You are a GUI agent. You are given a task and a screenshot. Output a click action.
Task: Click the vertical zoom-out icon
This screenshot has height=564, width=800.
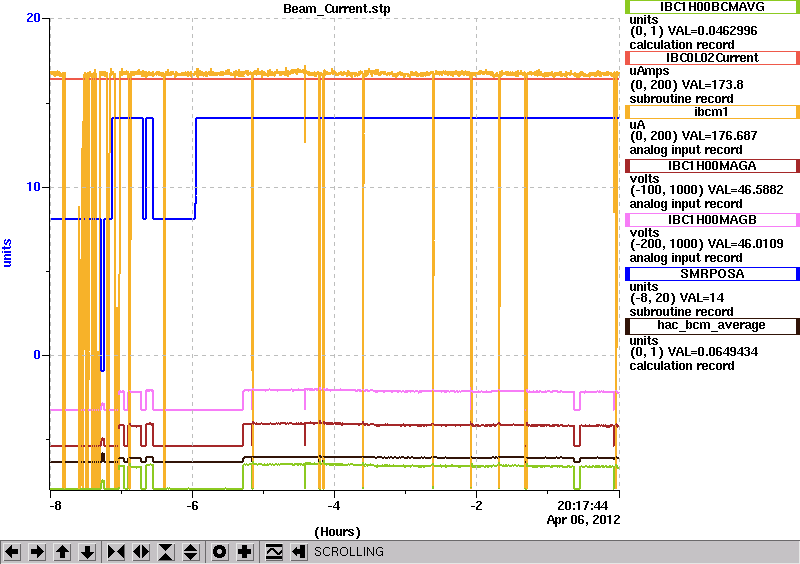click(191, 552)
